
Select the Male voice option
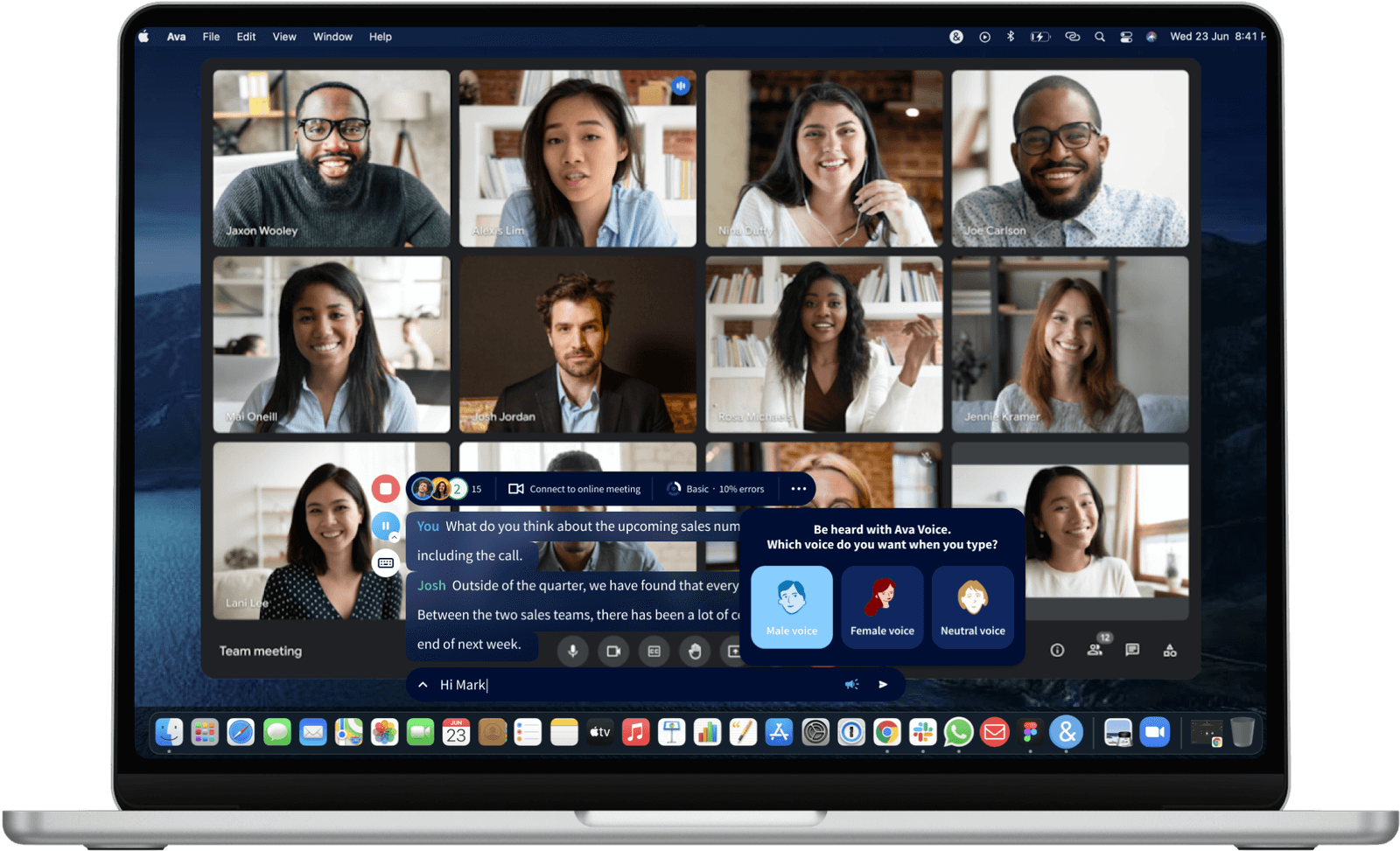pyautogui.click(x=792, y=607)
